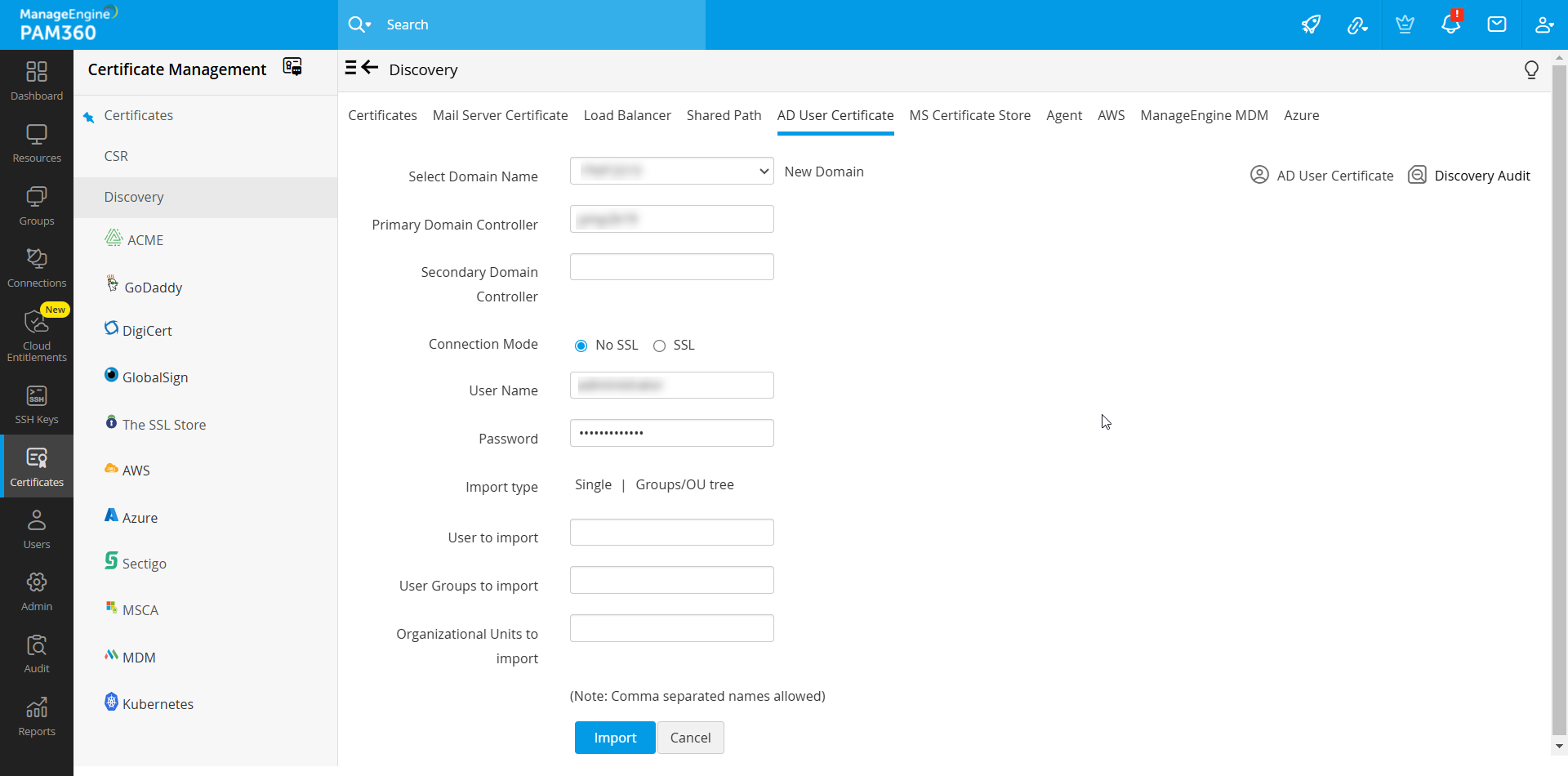Click the back arrow beside Discovery
1568x776 pixels.
tap(371, 68)
